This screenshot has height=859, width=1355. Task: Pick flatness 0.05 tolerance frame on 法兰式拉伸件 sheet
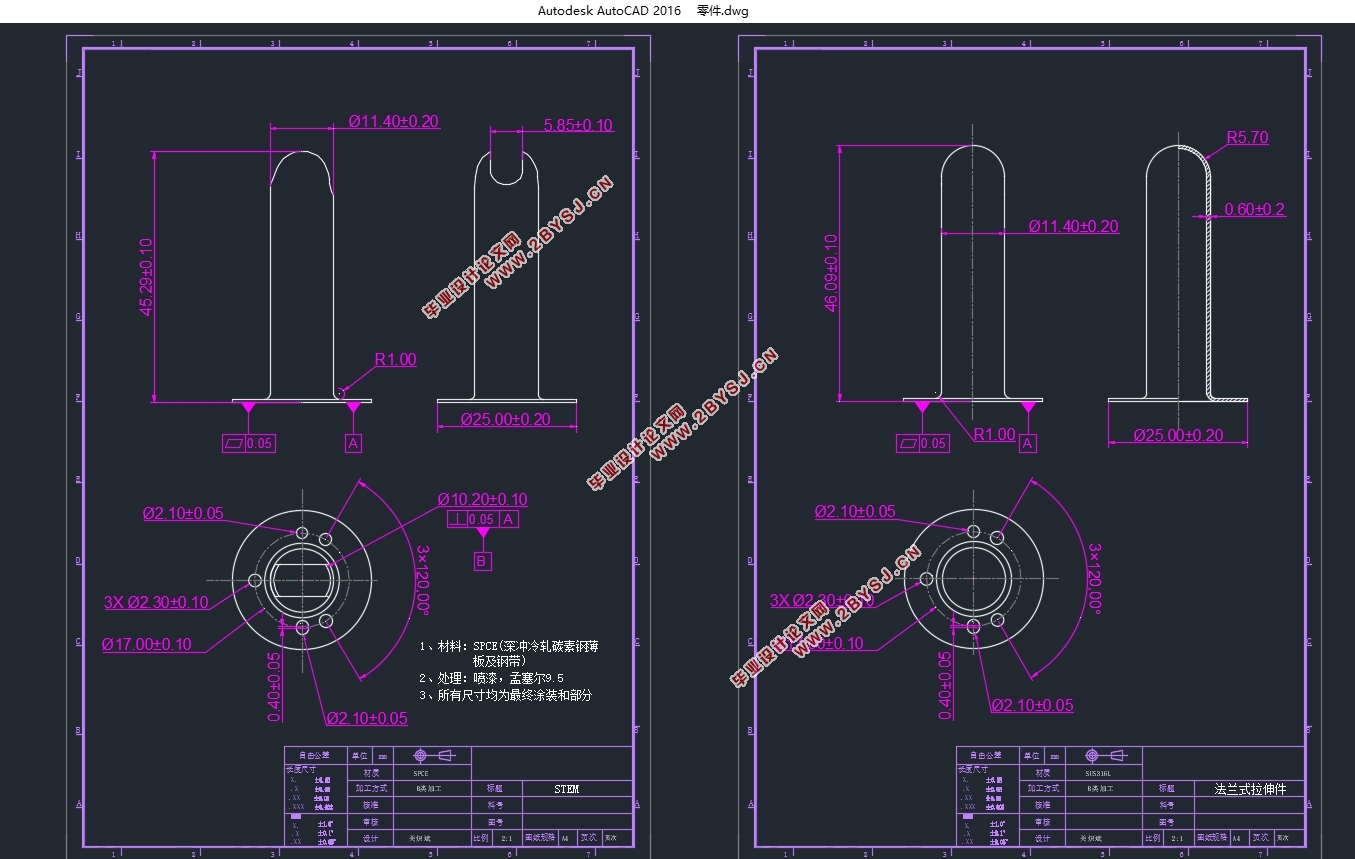tap(921, 443)
